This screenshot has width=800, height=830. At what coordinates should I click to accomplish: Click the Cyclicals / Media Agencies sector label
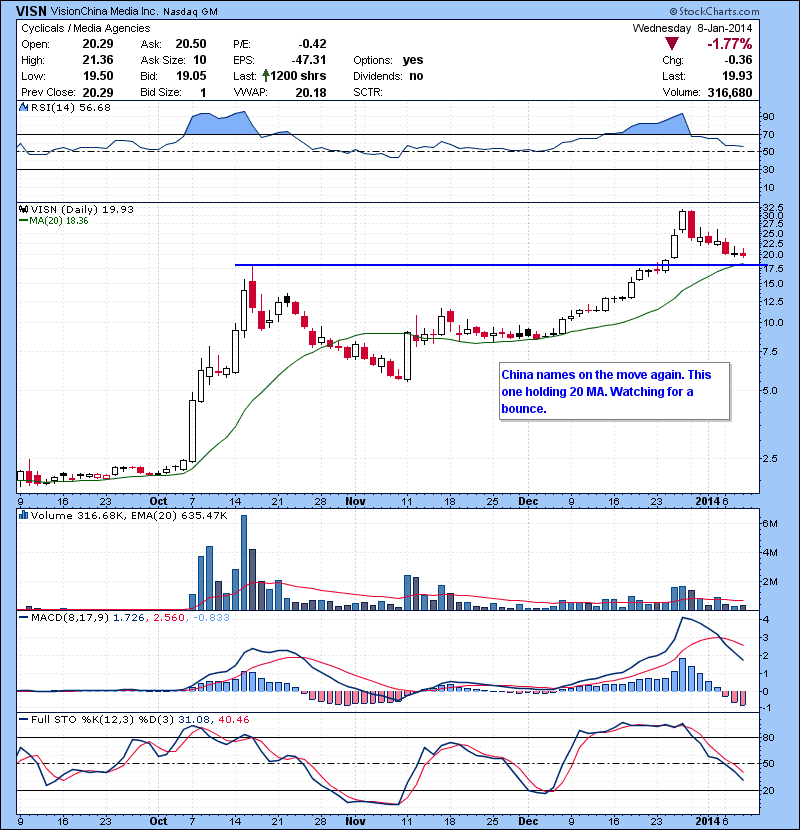click(86, 28)
